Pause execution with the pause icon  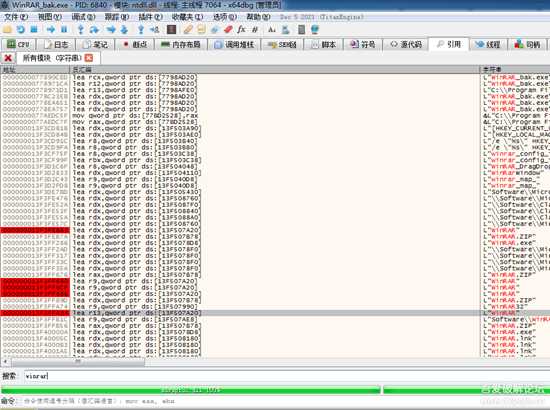[64, 30]
